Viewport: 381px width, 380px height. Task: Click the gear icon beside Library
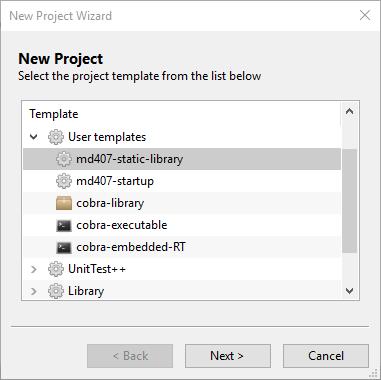(56, 291)
